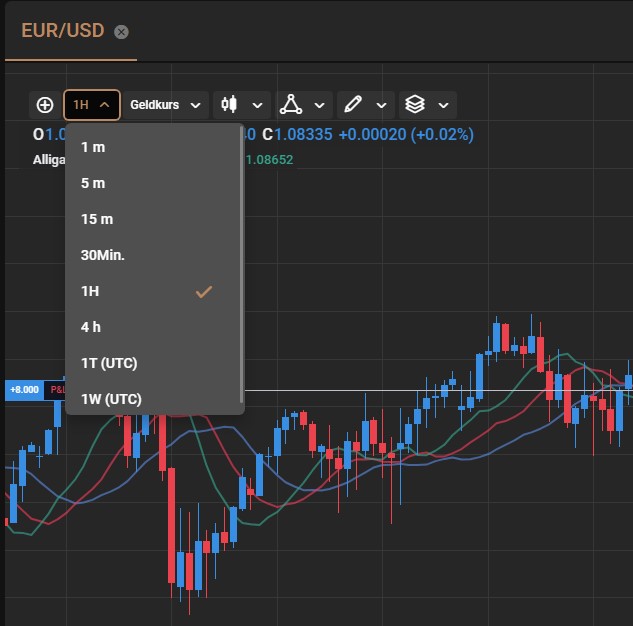Click the candlestick chart type icon

click(x=229, y=104)
